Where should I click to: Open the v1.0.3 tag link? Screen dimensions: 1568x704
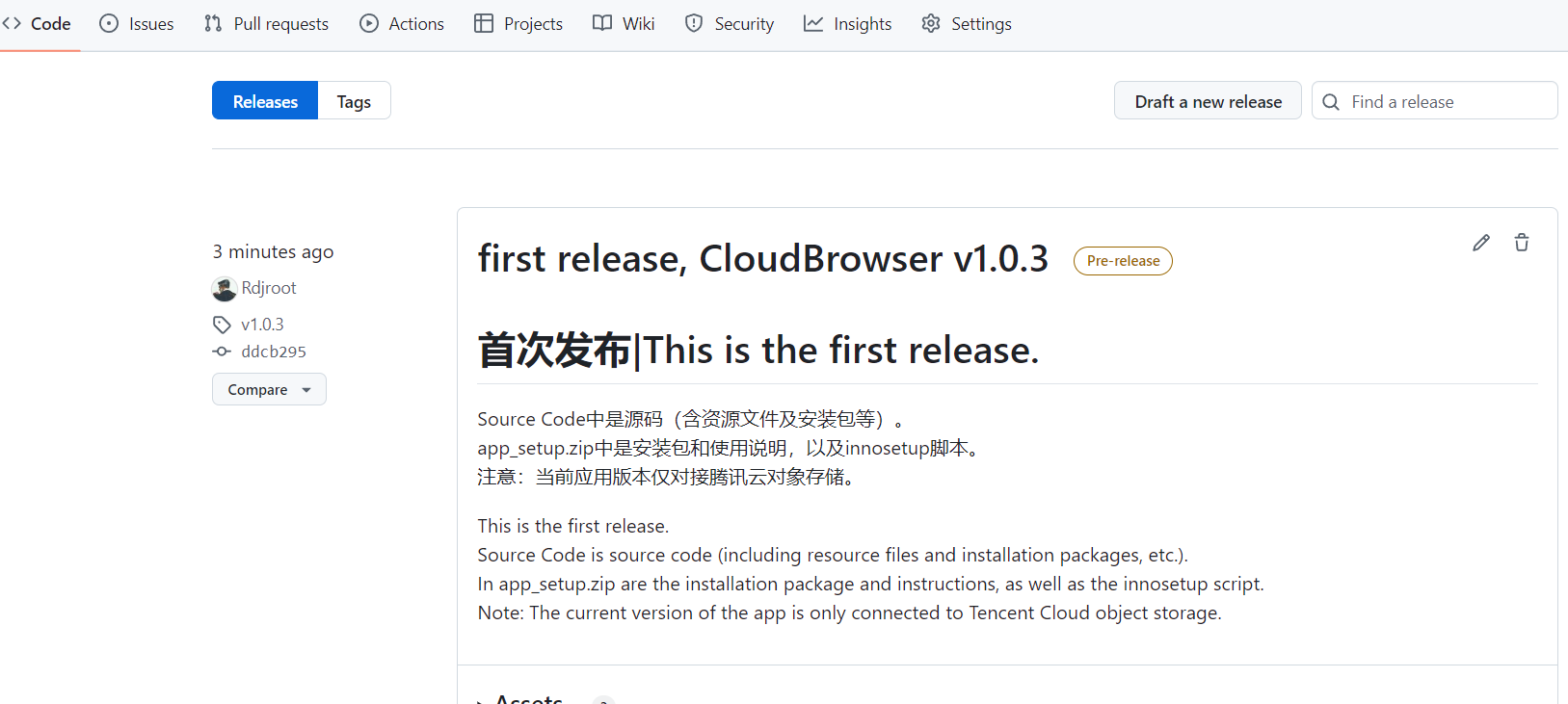point(262,325)
